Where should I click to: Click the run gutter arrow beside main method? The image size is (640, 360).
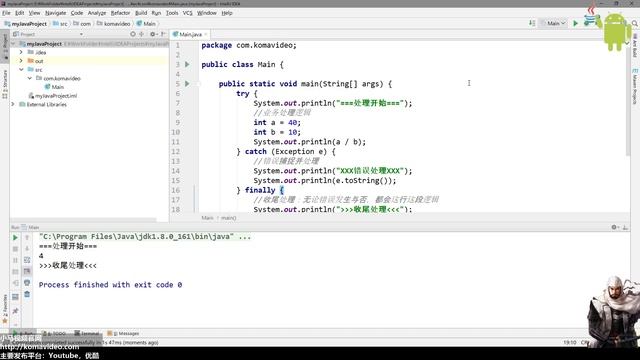pos(187,84)
